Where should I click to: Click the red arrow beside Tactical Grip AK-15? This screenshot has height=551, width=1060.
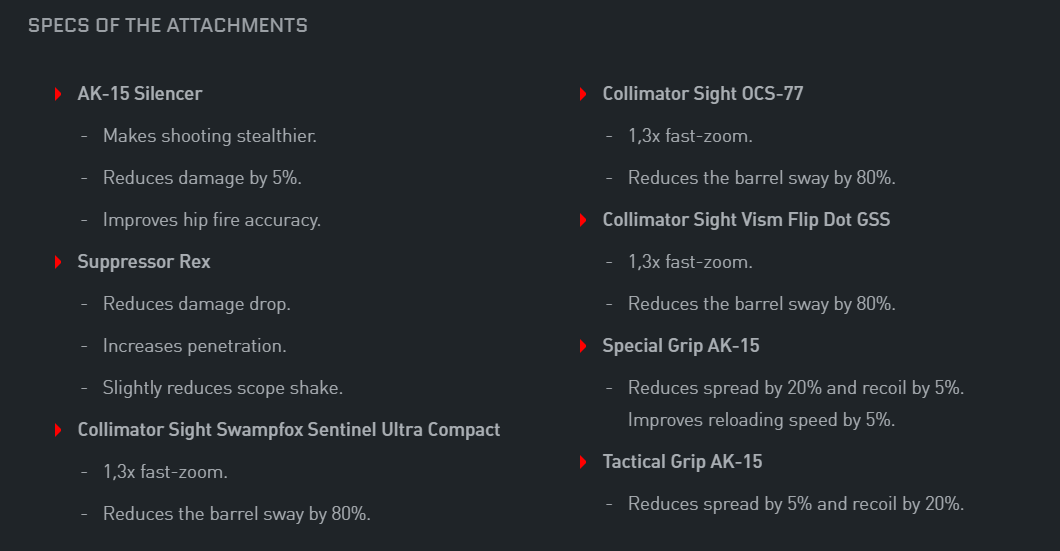pos(583,462)
